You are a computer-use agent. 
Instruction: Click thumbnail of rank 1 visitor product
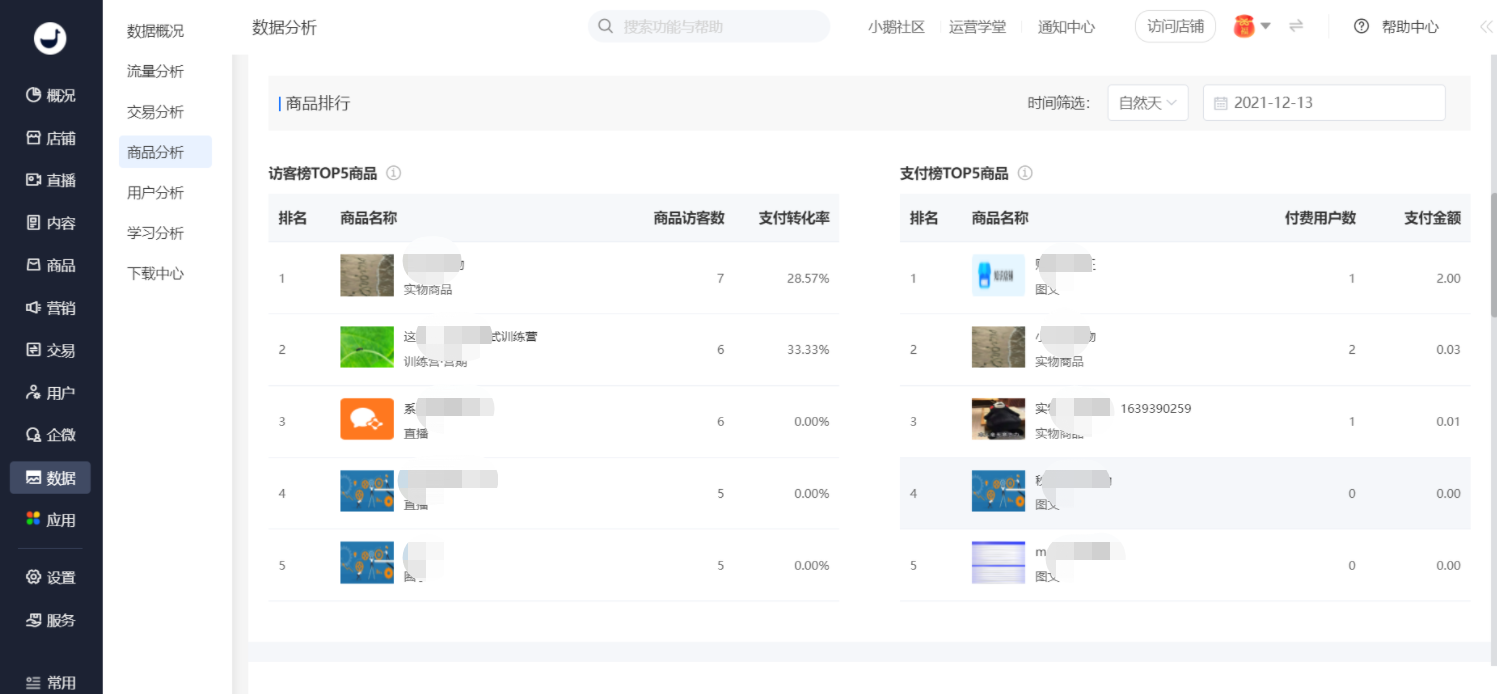tap(367, 275)
